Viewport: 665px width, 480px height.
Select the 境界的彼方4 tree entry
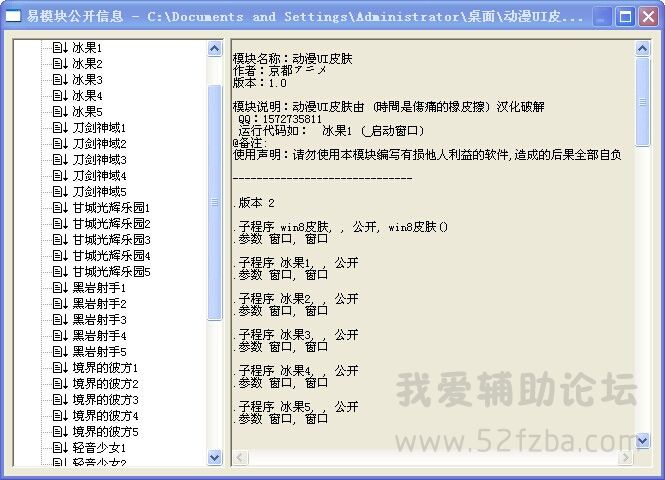click(105, 416)
